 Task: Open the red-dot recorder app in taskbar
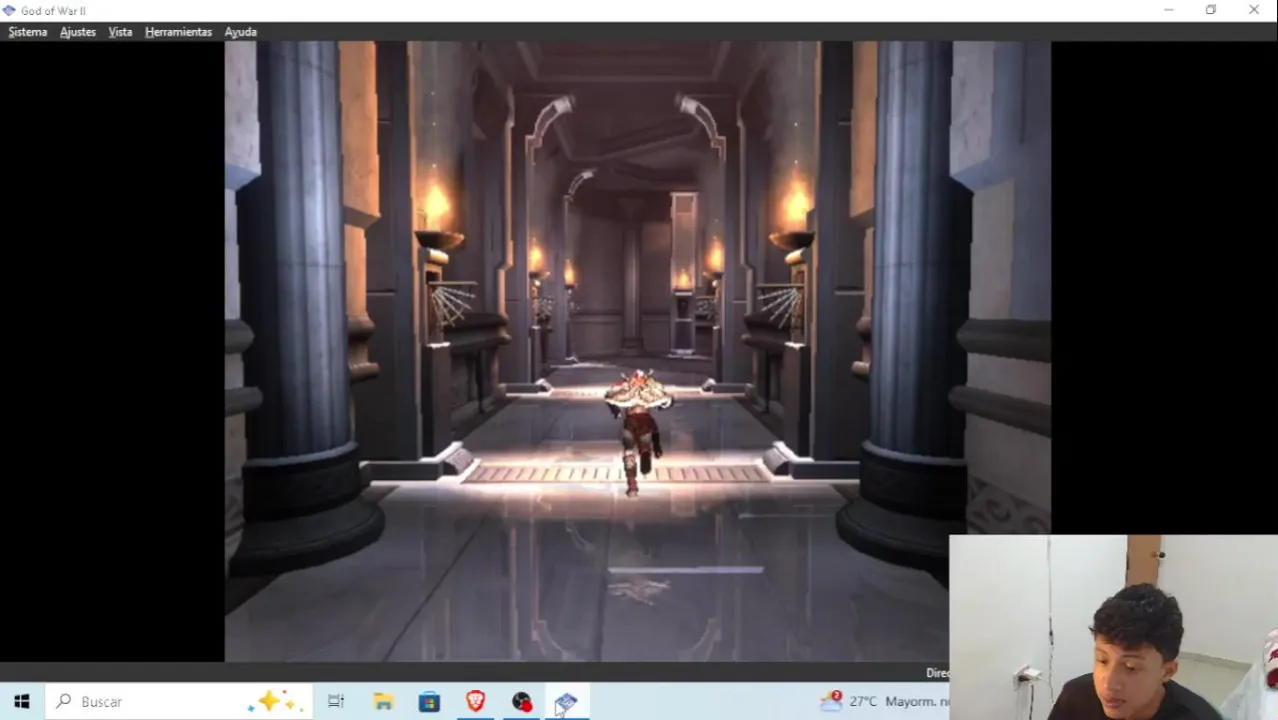click(x=522, y=702)
